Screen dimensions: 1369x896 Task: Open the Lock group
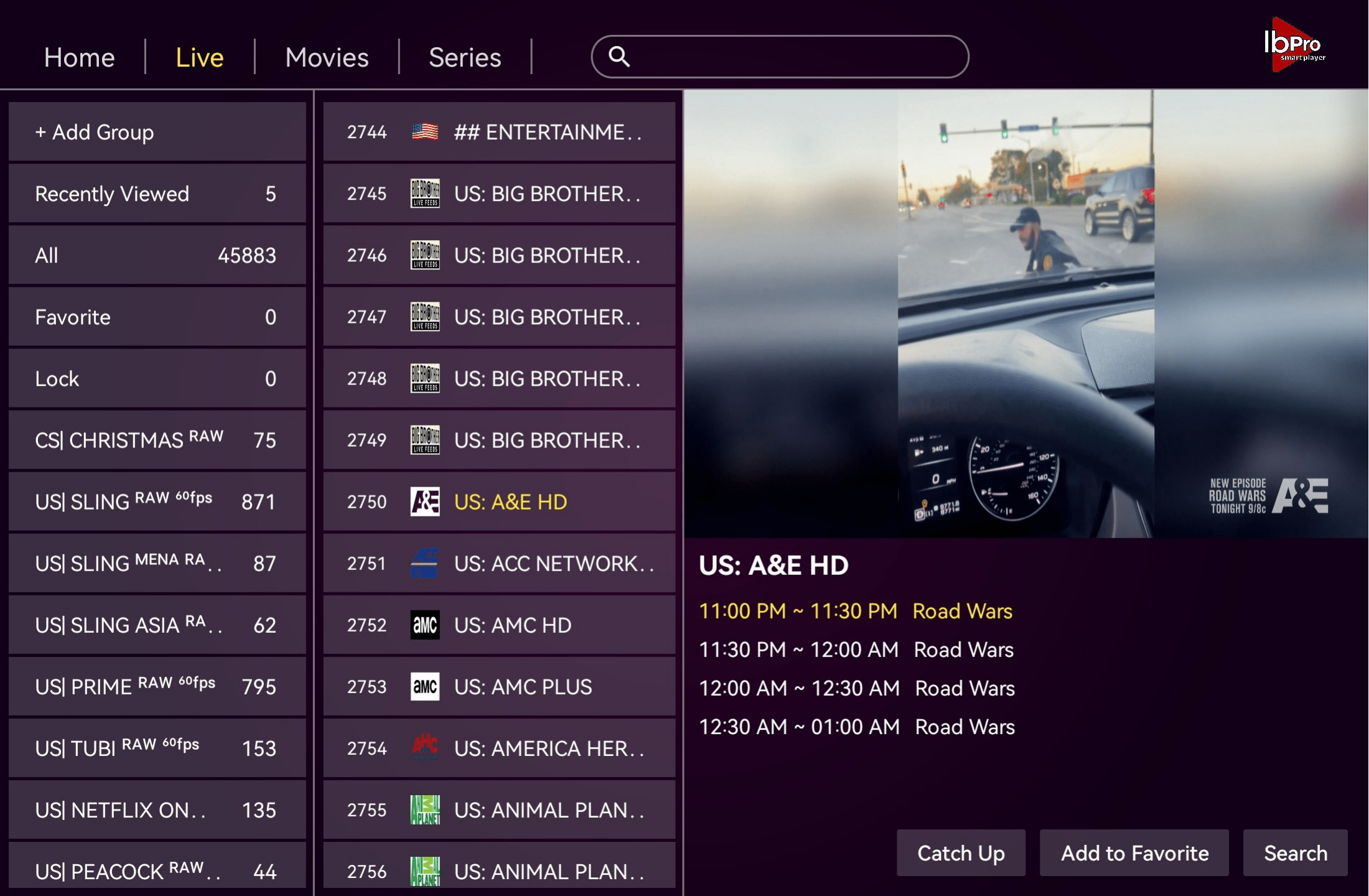pos(157,378)
